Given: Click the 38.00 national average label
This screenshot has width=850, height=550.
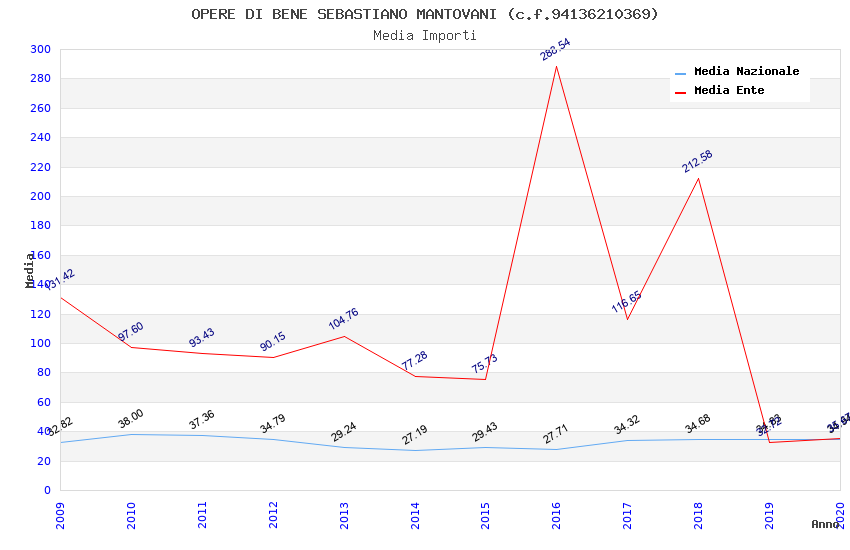Looking at the screenshot, I should 131,418.
